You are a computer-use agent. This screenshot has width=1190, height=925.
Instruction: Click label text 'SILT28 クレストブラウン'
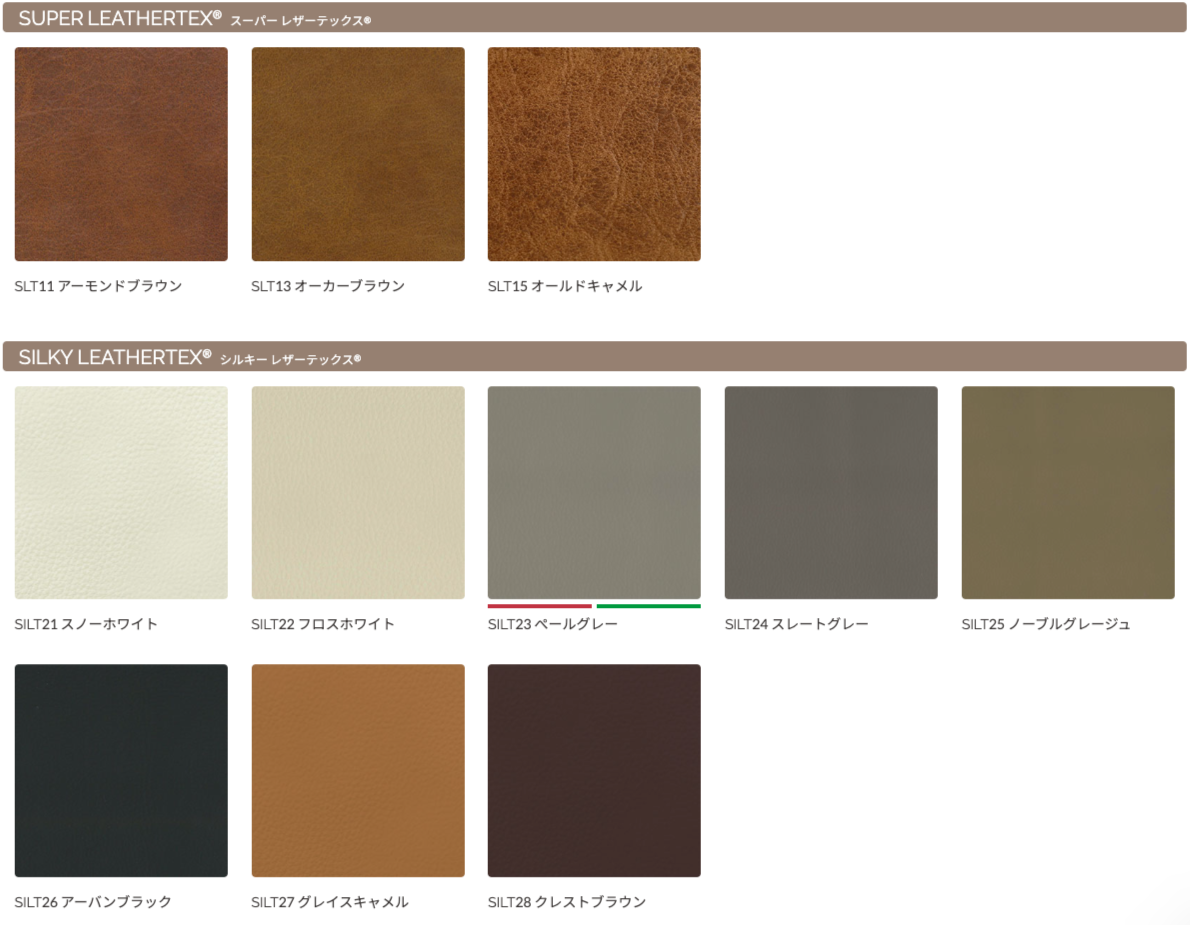point(567,901)
